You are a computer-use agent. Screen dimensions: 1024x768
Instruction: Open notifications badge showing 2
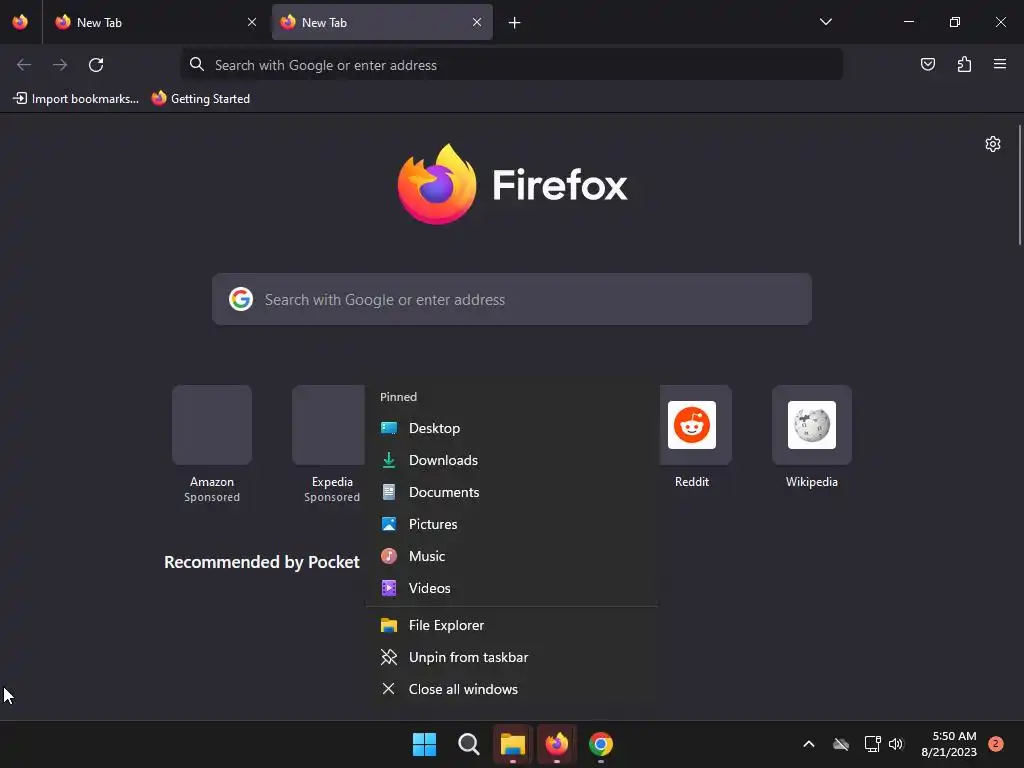point(995,744)
